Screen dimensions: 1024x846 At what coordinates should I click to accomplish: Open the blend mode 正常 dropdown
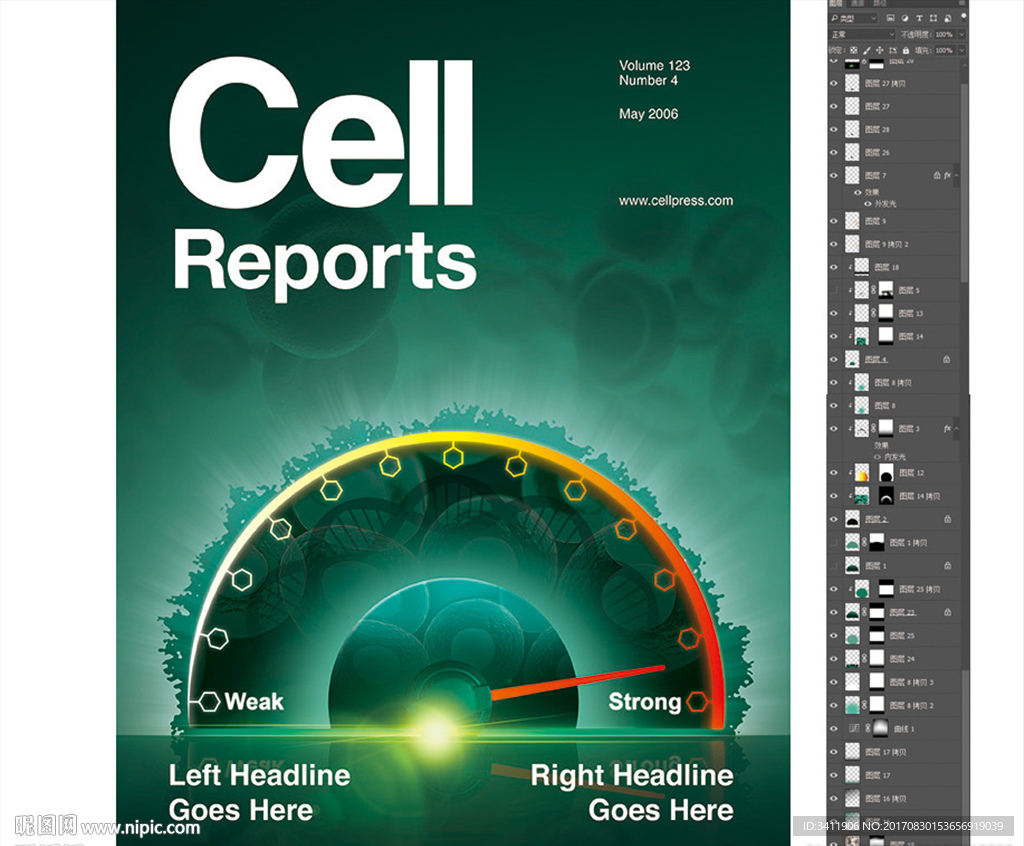click(862, 34)
